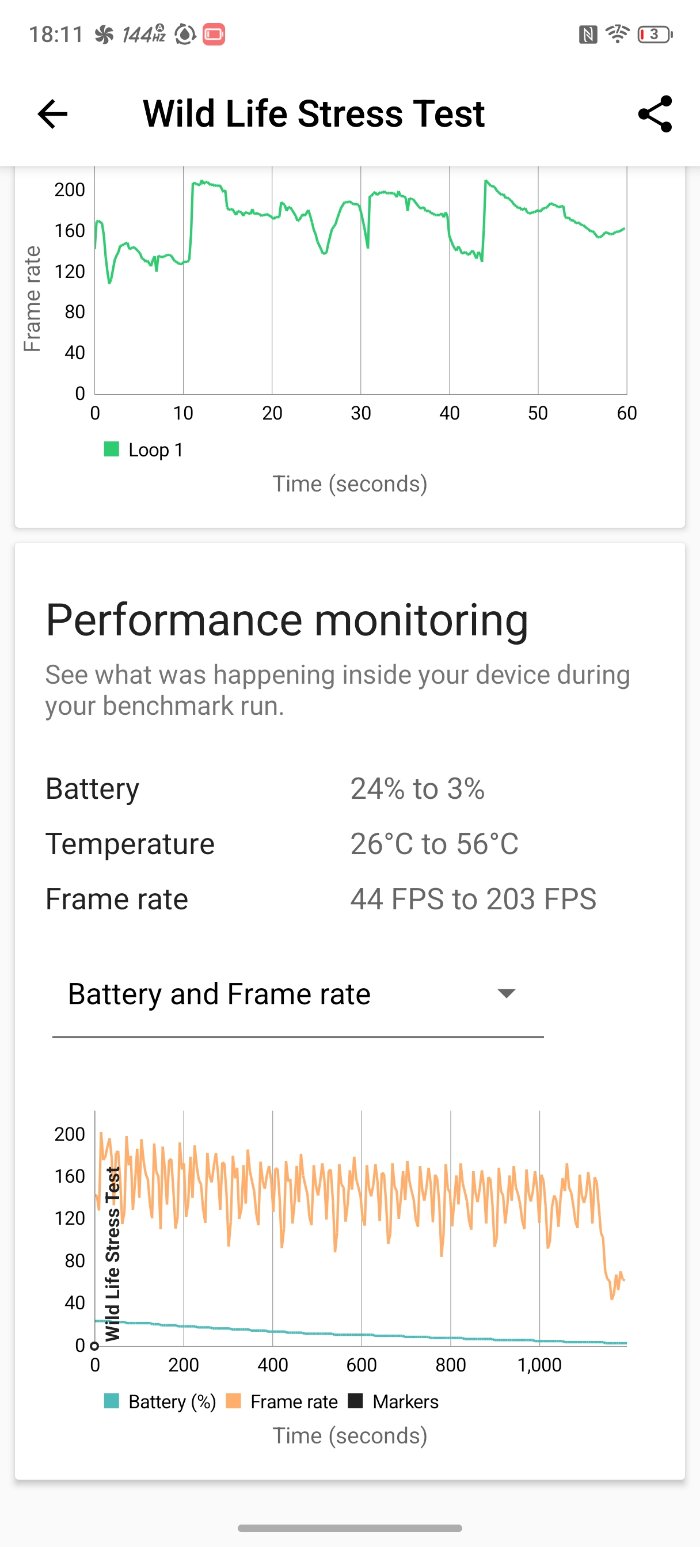Toggle Markers series in legend
700x1547 pixels.
[394, 1402]
